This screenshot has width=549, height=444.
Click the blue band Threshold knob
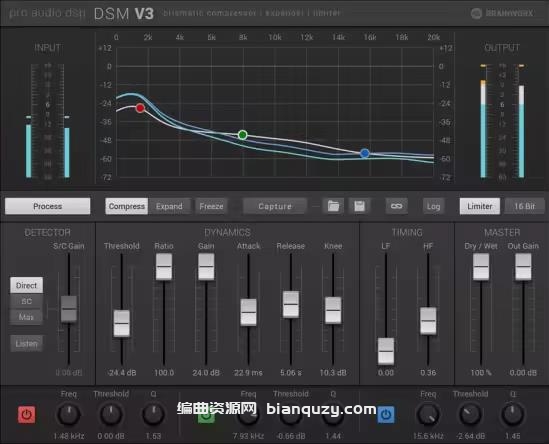(471, 415)
